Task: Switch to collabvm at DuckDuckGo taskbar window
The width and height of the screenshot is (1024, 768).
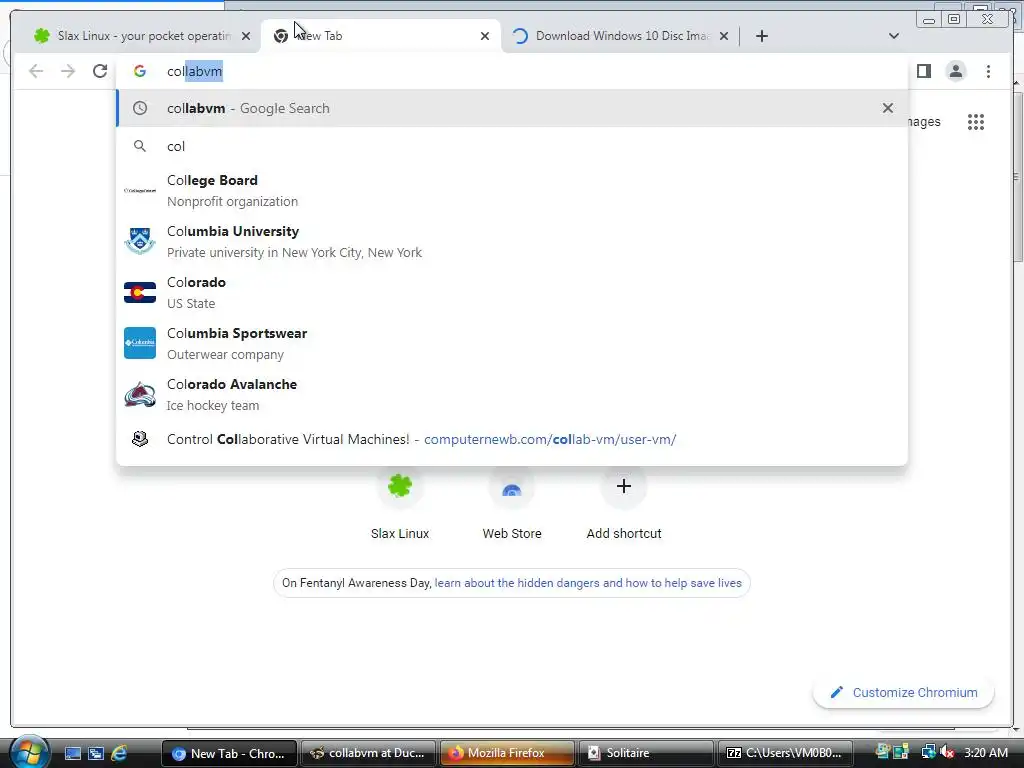Action: [x=368, y=753]
